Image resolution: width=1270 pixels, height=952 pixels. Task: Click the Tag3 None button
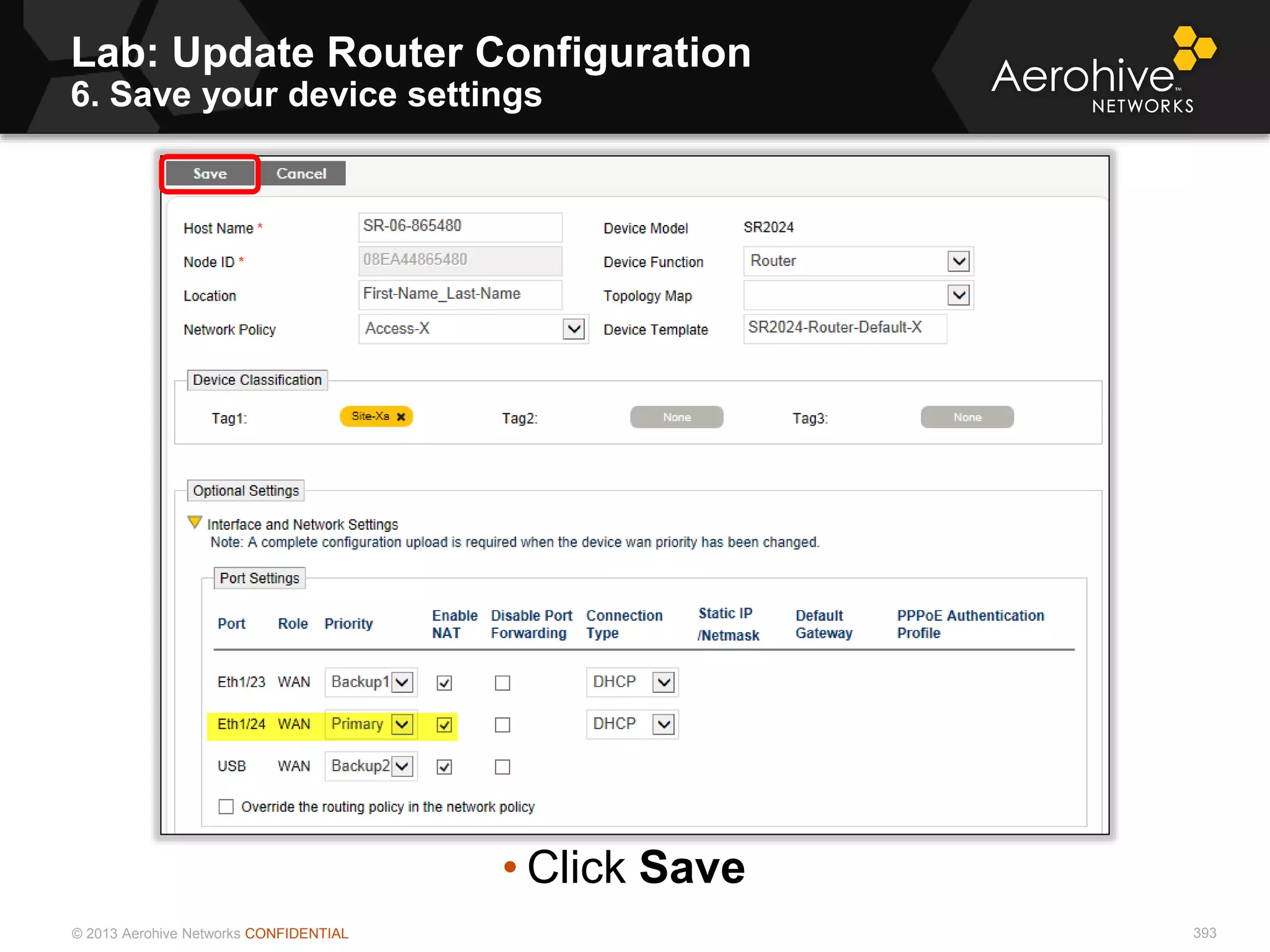click(x=967, y=417)
